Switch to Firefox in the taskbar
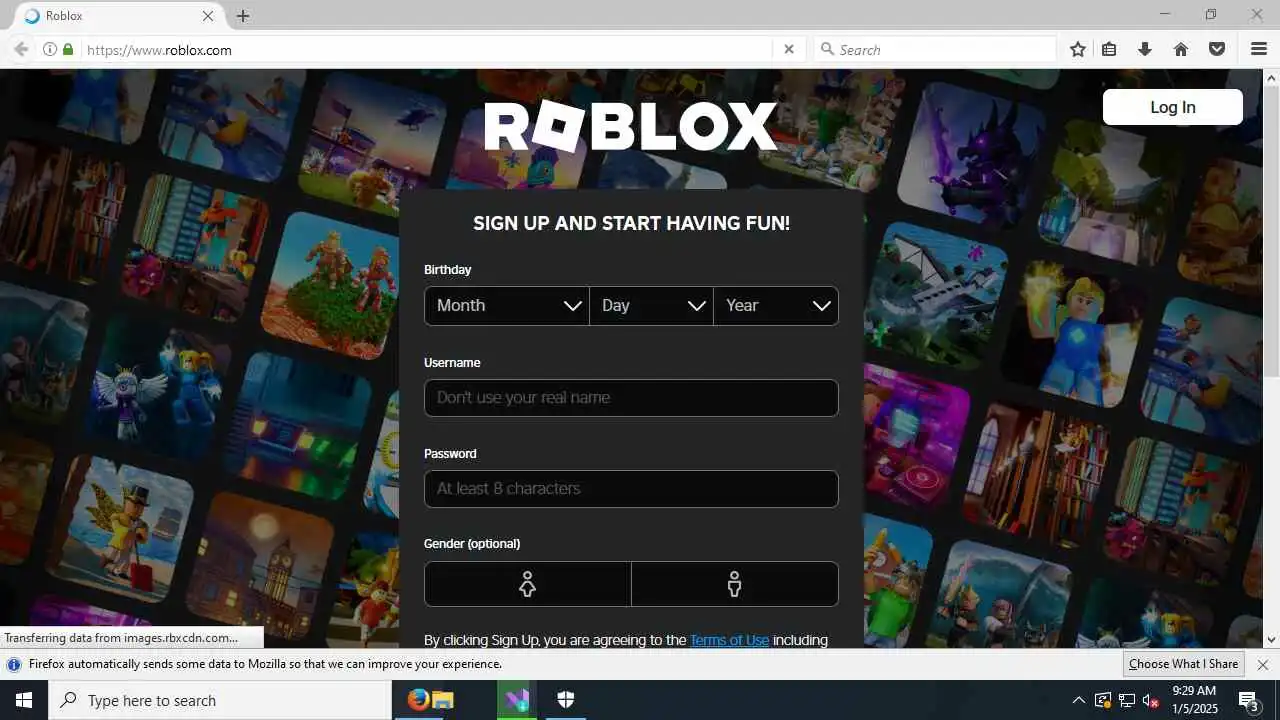The height and width of the screenshot is (720, 1280). (418, 700)
